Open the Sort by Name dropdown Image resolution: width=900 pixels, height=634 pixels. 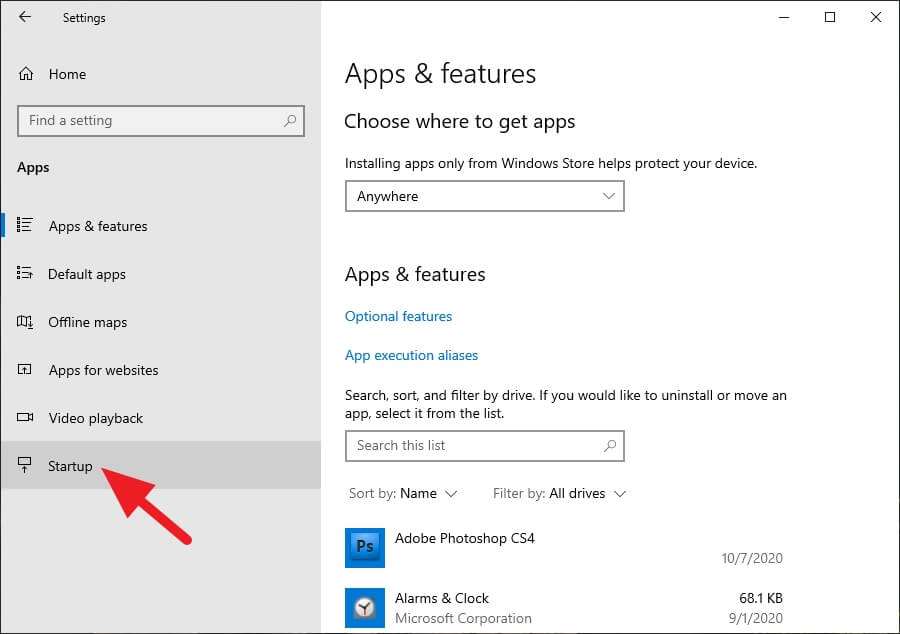pyautogui.click(x=404, y=493)
